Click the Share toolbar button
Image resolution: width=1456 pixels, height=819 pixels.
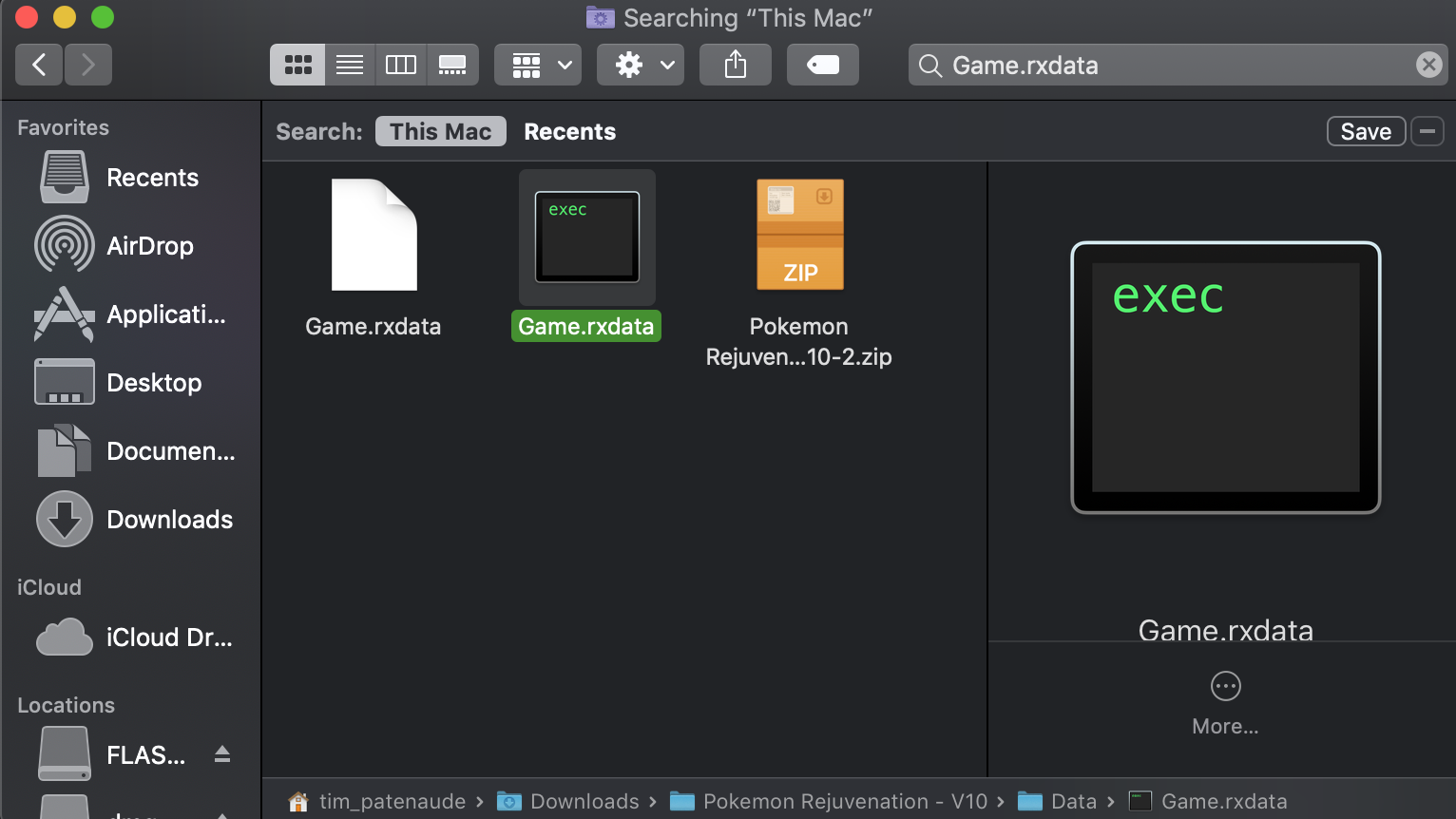point(736,65)
